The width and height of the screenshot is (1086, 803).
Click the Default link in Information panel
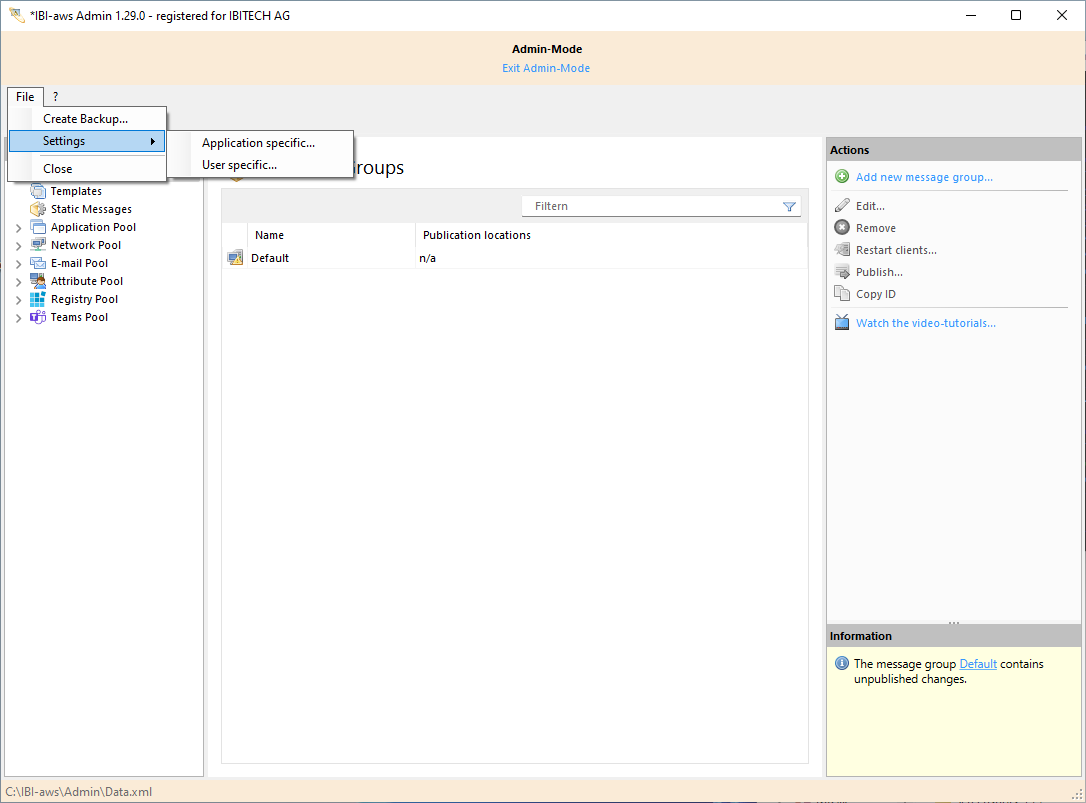tap(977, 664)
